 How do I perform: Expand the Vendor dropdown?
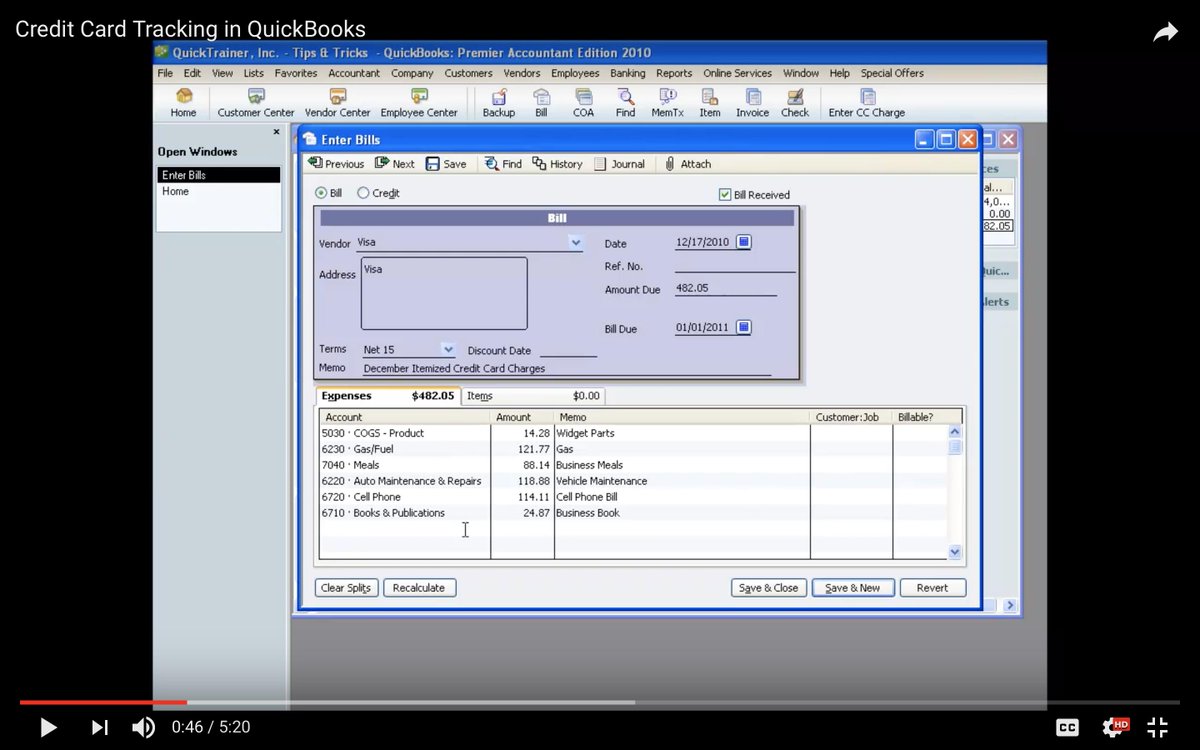pos(575,242)
